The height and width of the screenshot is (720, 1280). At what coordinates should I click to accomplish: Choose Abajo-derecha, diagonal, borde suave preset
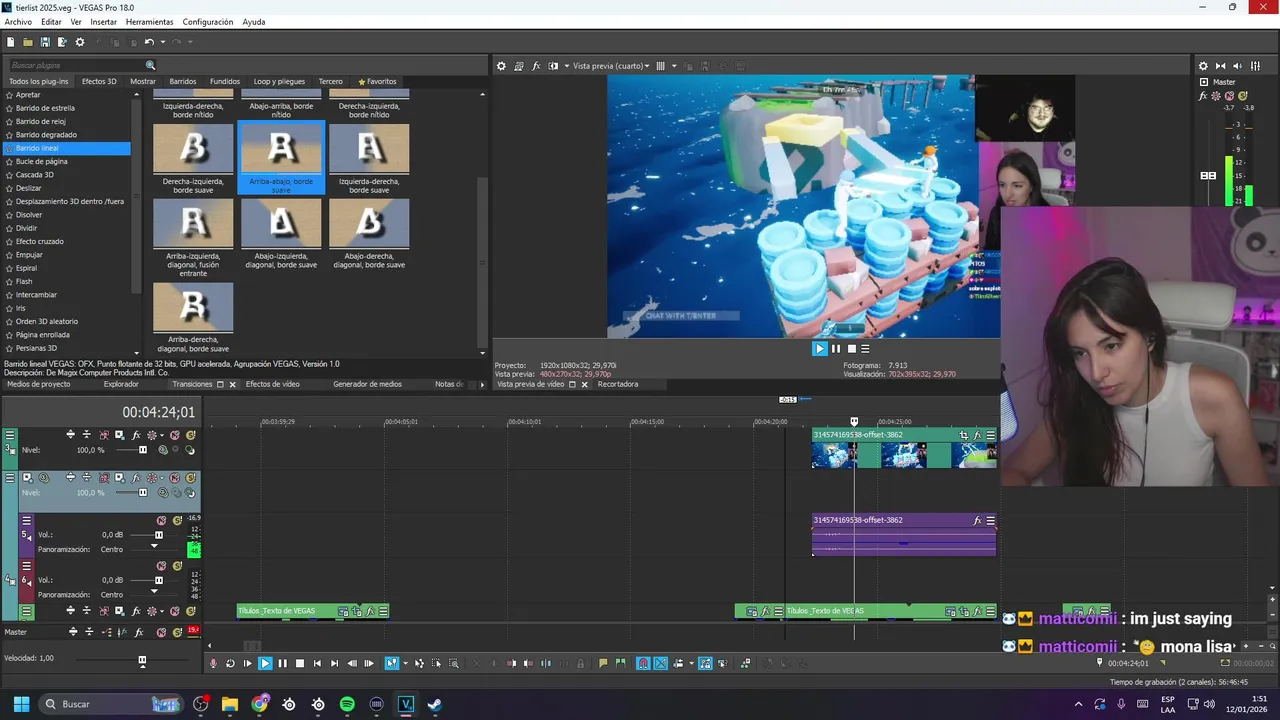point(369,223)
